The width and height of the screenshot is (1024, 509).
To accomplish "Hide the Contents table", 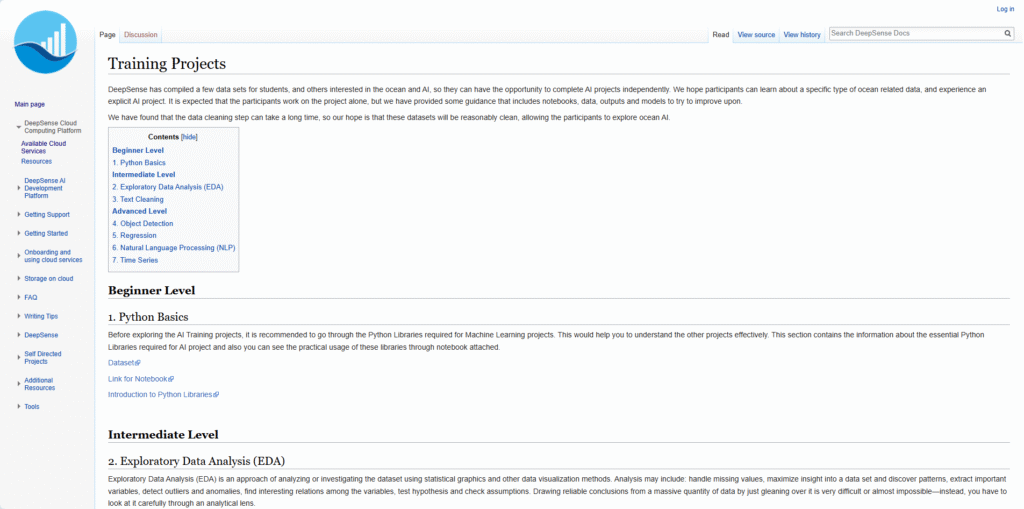I will point(189,137).
